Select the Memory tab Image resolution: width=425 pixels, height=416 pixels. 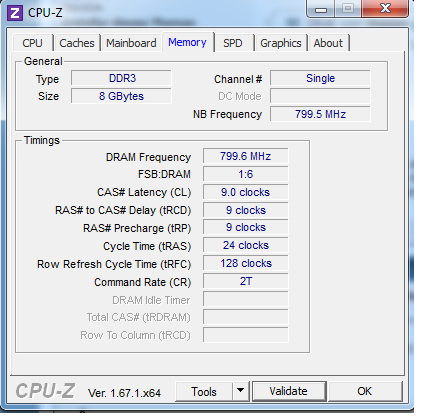click(187, 42)
